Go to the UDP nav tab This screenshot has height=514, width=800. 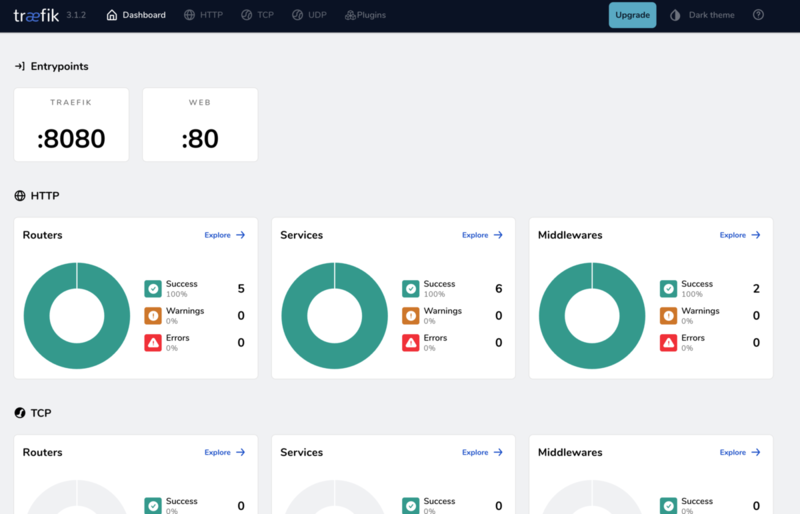click(309, 15)
